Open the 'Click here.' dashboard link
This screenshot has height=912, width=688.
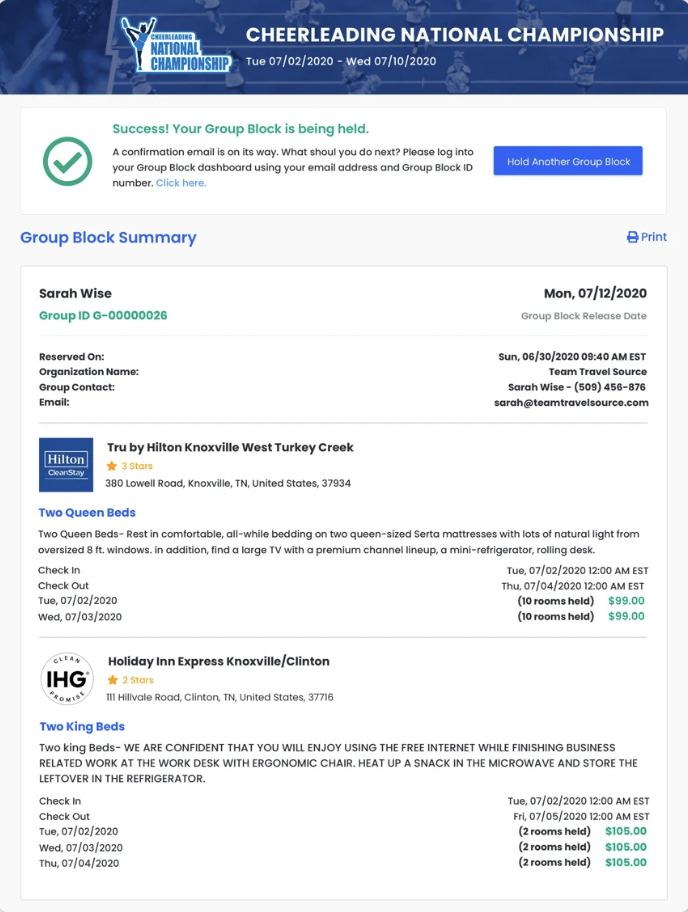[181, 183]
